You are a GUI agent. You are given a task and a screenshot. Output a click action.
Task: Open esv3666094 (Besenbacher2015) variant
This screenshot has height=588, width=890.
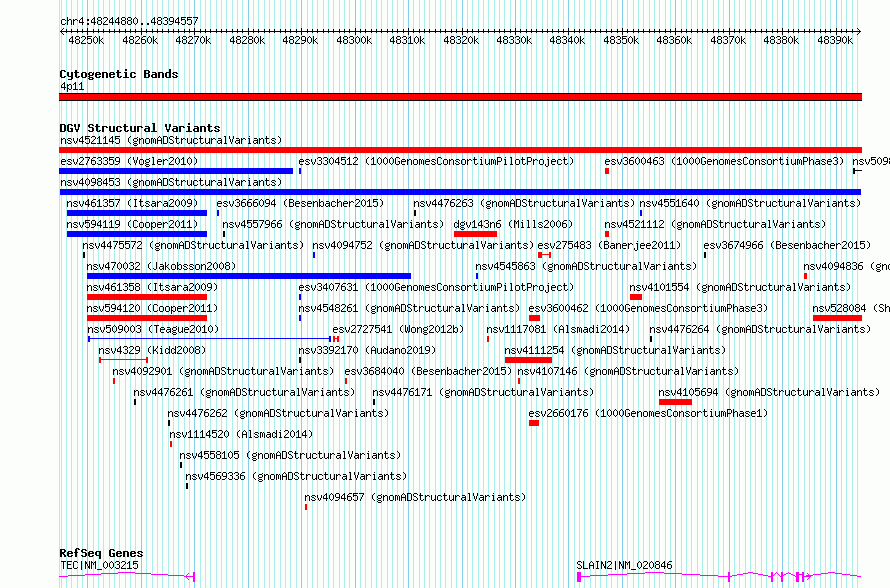(x=300, y=203)
